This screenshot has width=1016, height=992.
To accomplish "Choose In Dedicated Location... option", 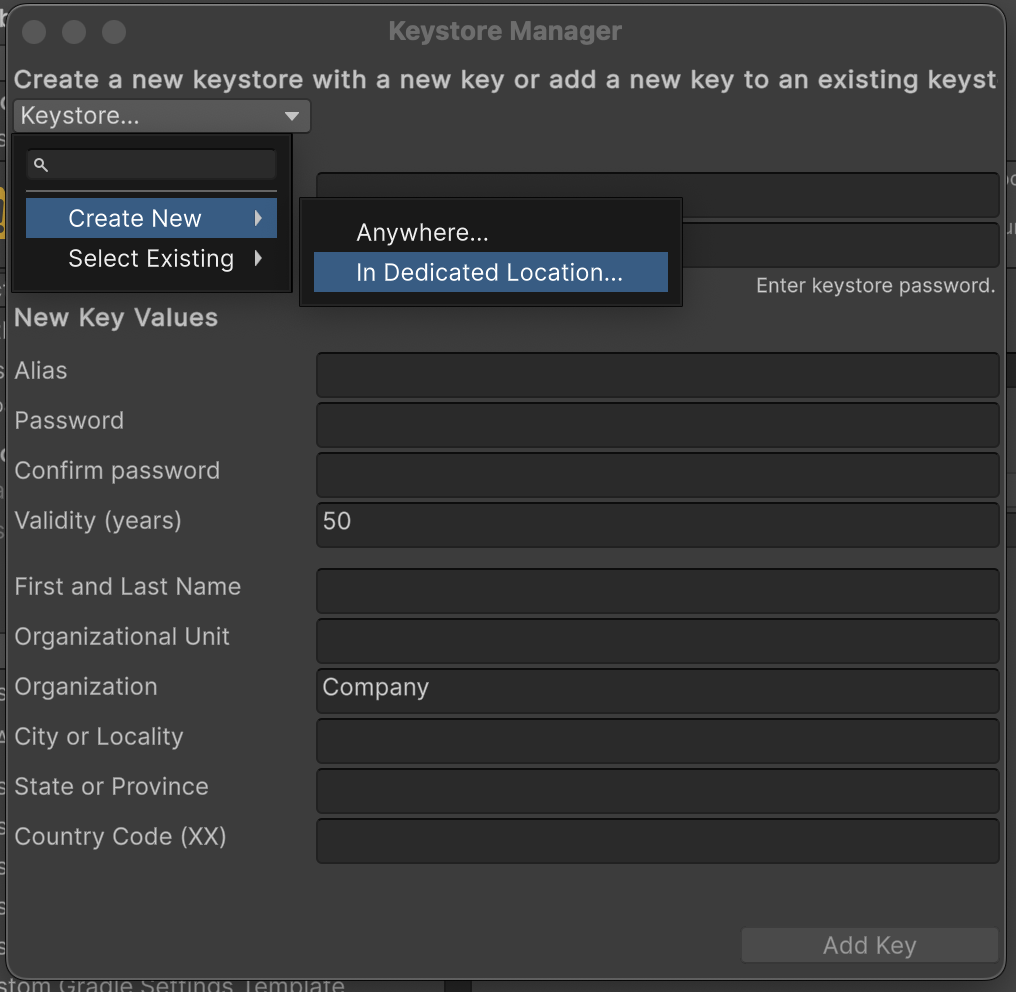I will pos(489,272).
